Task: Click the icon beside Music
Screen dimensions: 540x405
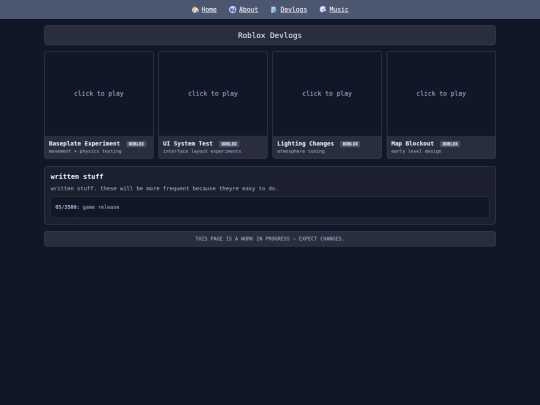Action: pyautogui.click(x=323, y=10)
